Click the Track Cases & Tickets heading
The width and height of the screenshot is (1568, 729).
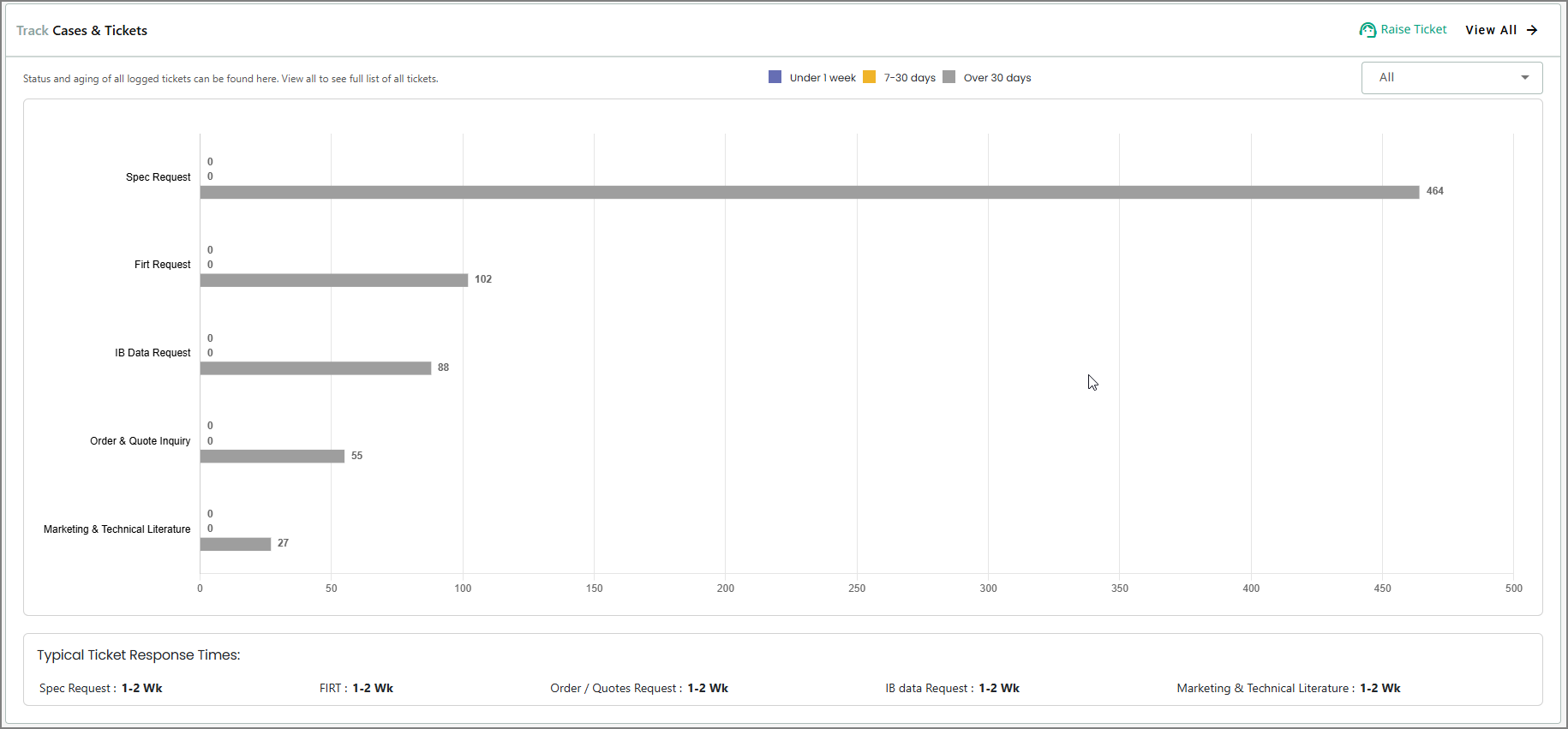click(x=82, y=31)
